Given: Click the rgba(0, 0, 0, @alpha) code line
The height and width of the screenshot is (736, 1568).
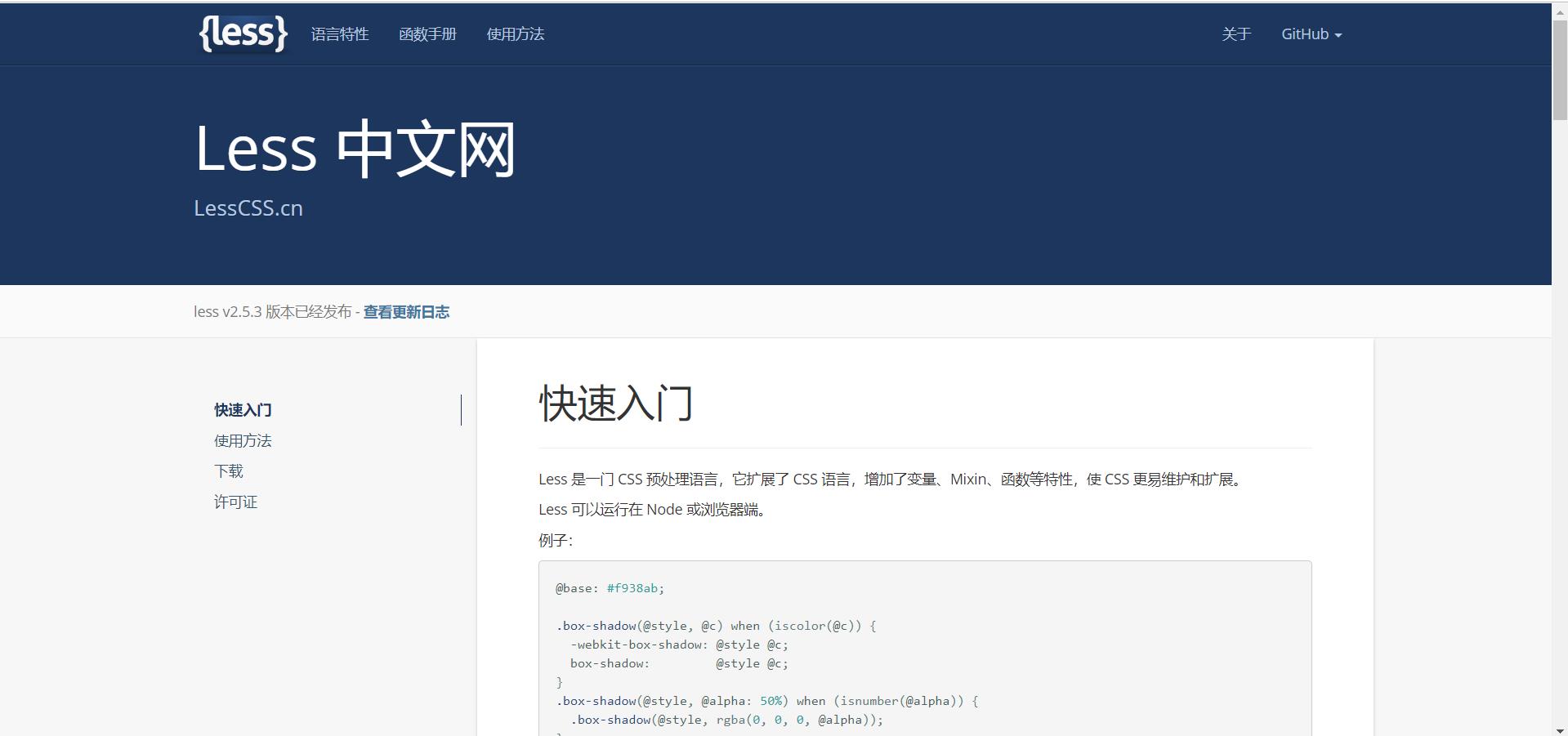Looking at the screenshot, I should click(x=727, y=720).
